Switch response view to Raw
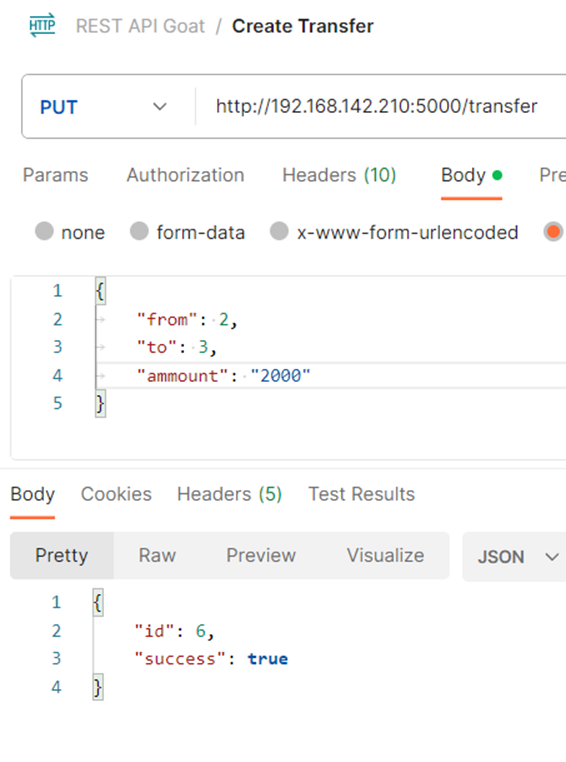 [157, 555]
